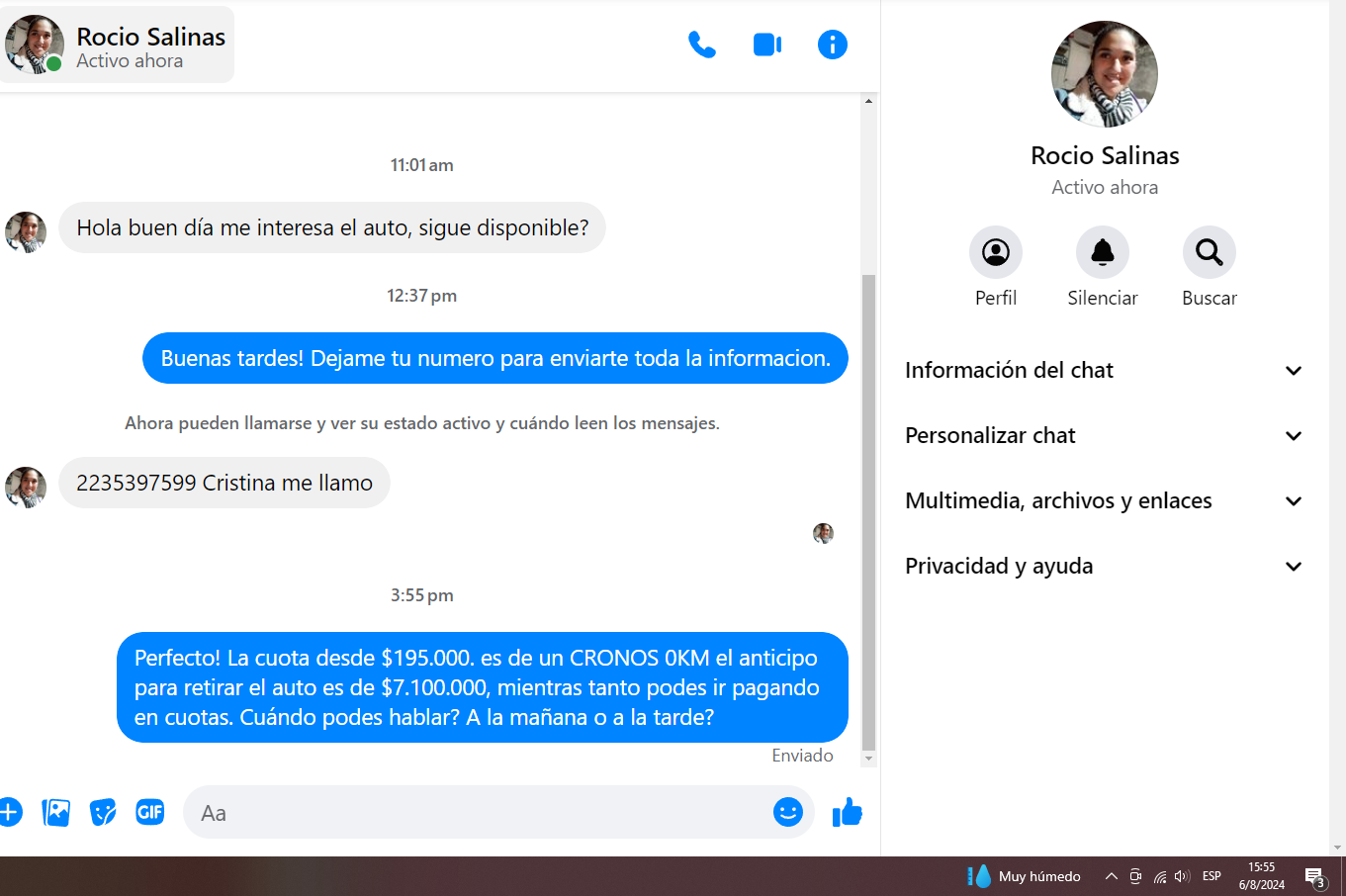Search the conversation using Buscar
This screenshot has height=896, width=1346.
tap(1209, 253)
